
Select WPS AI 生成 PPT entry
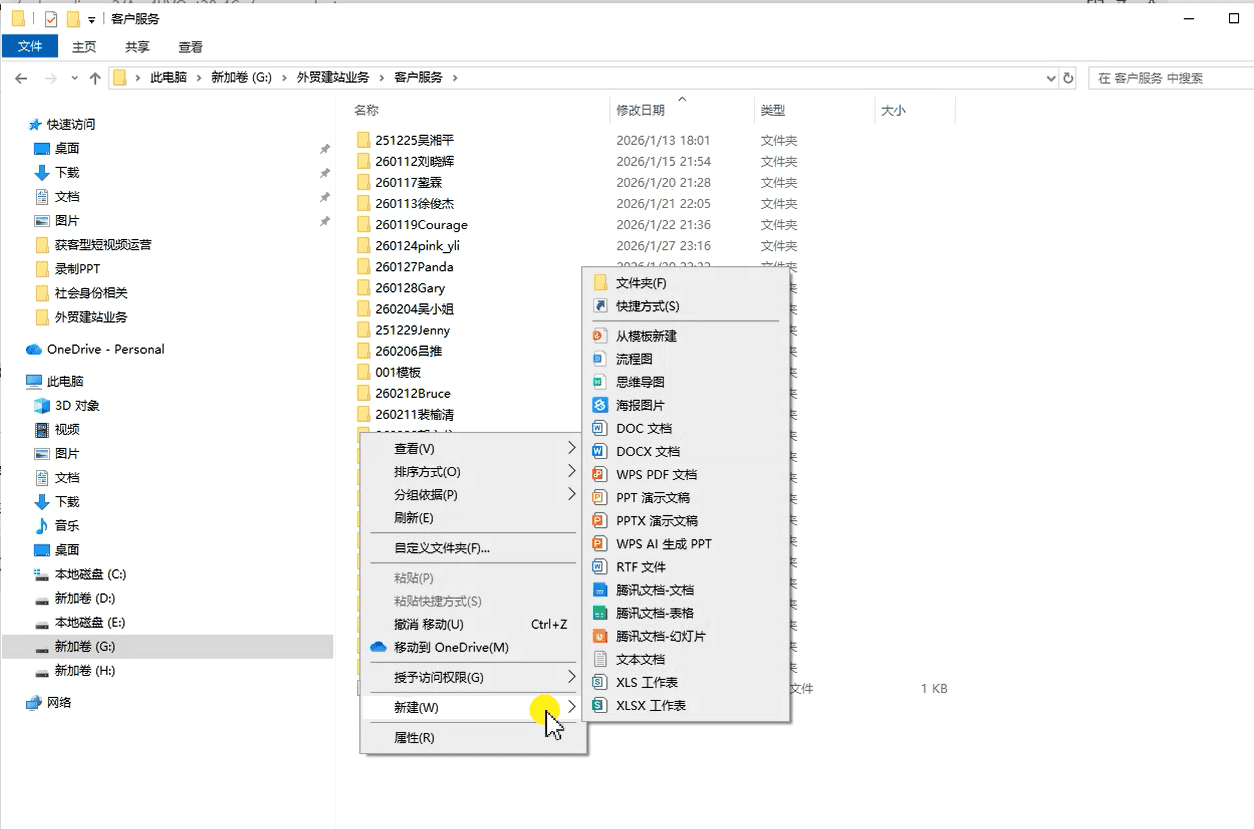click(x=686, y=543)
